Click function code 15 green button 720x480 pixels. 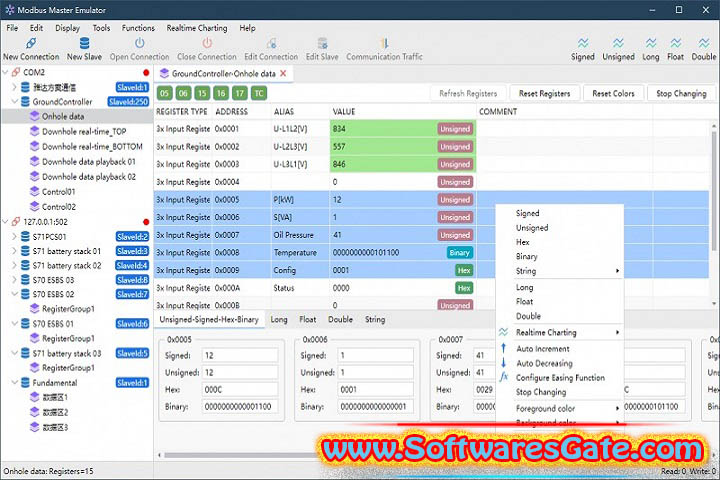pyautogui.click(x=202, y=93)
